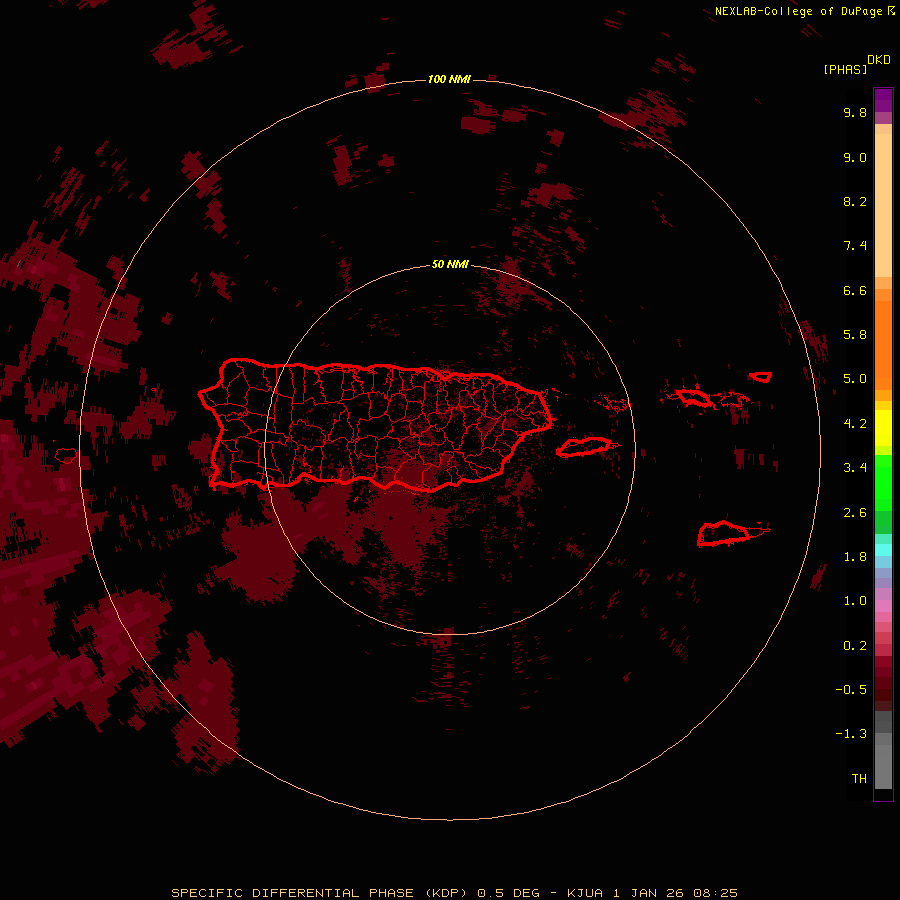This screenshot has width=900, height=900.
Task: Select the 7.4 legend value
Action: (x=855, y=246)
